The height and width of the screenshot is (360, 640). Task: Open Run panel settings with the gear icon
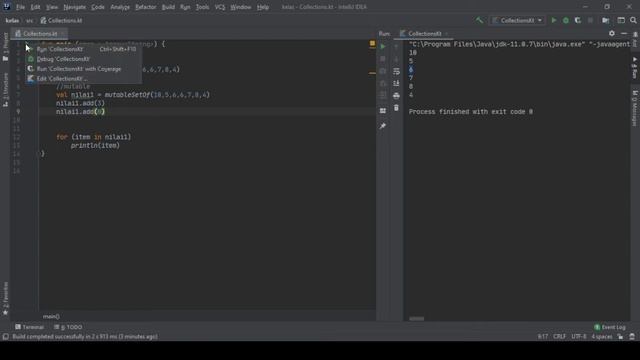point(611,33)
